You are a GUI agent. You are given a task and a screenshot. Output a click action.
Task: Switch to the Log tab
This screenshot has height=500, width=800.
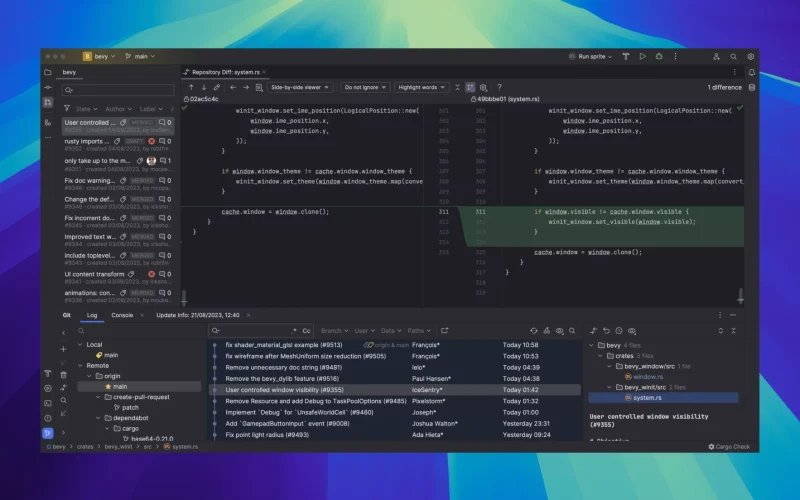tap(92, 315)
